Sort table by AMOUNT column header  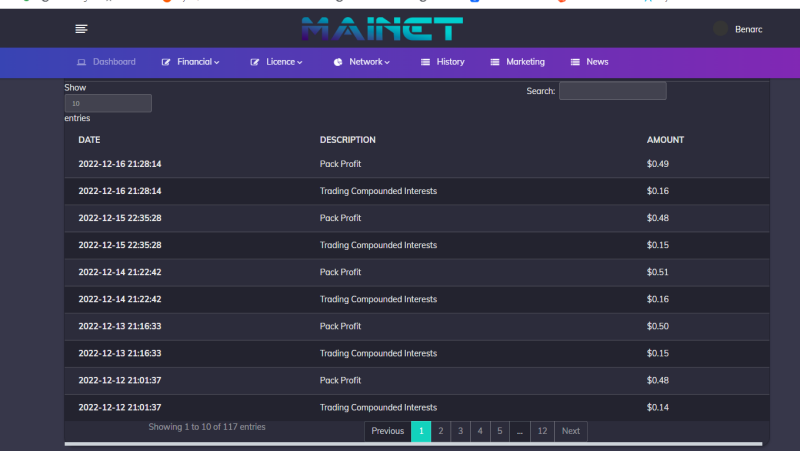pos(665,140)
